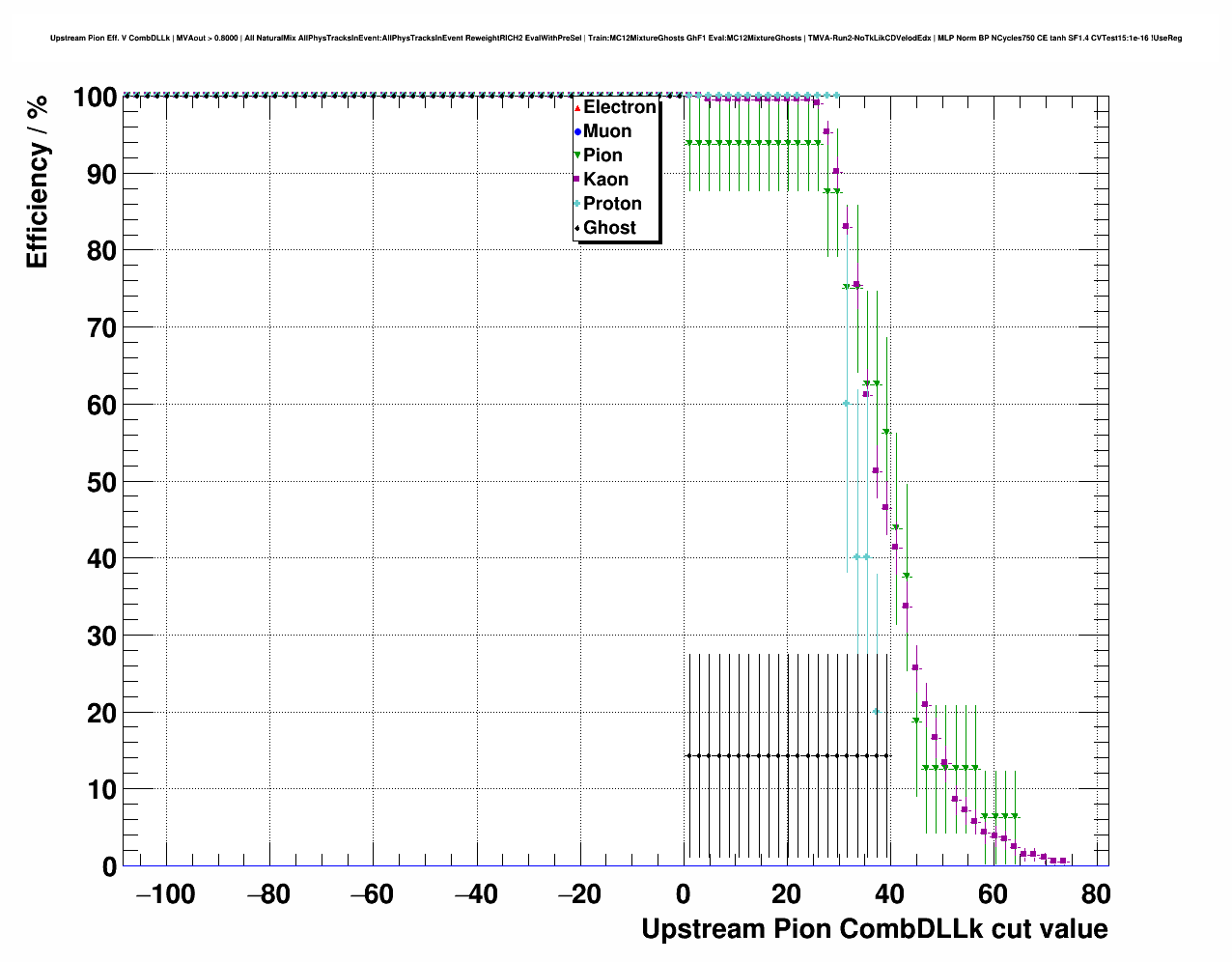This screenshot has width=1232, height=962.
Task: Select the Ghost legend label
Action: coord(609,228)
